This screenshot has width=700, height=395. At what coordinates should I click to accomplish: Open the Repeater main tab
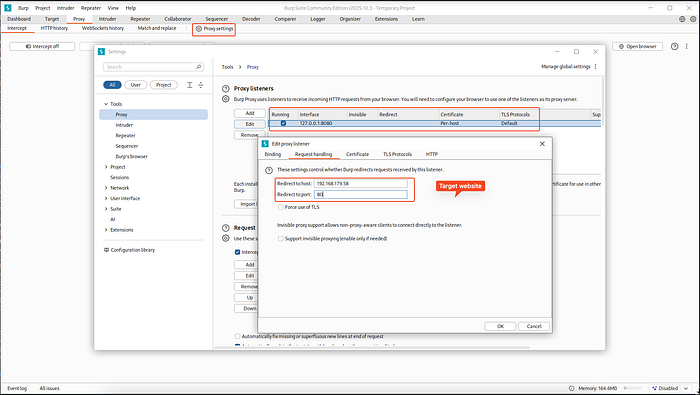[x=140, y=19]
